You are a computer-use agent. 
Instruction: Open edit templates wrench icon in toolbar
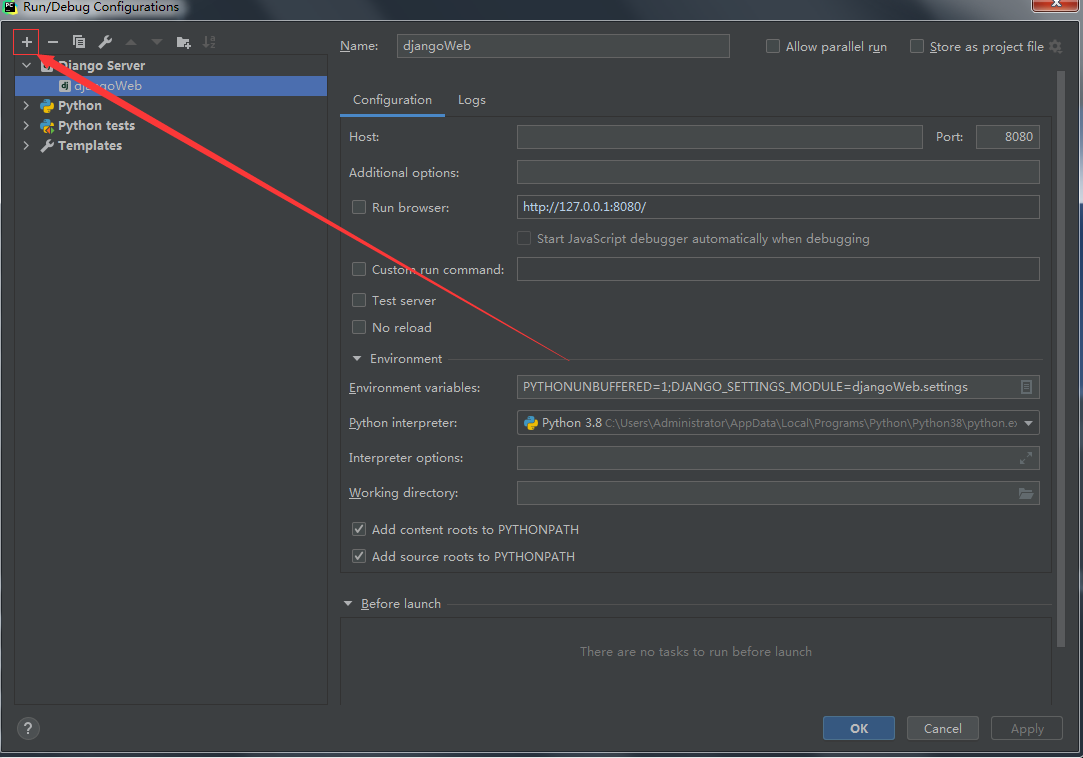click(x=105, y=42)
